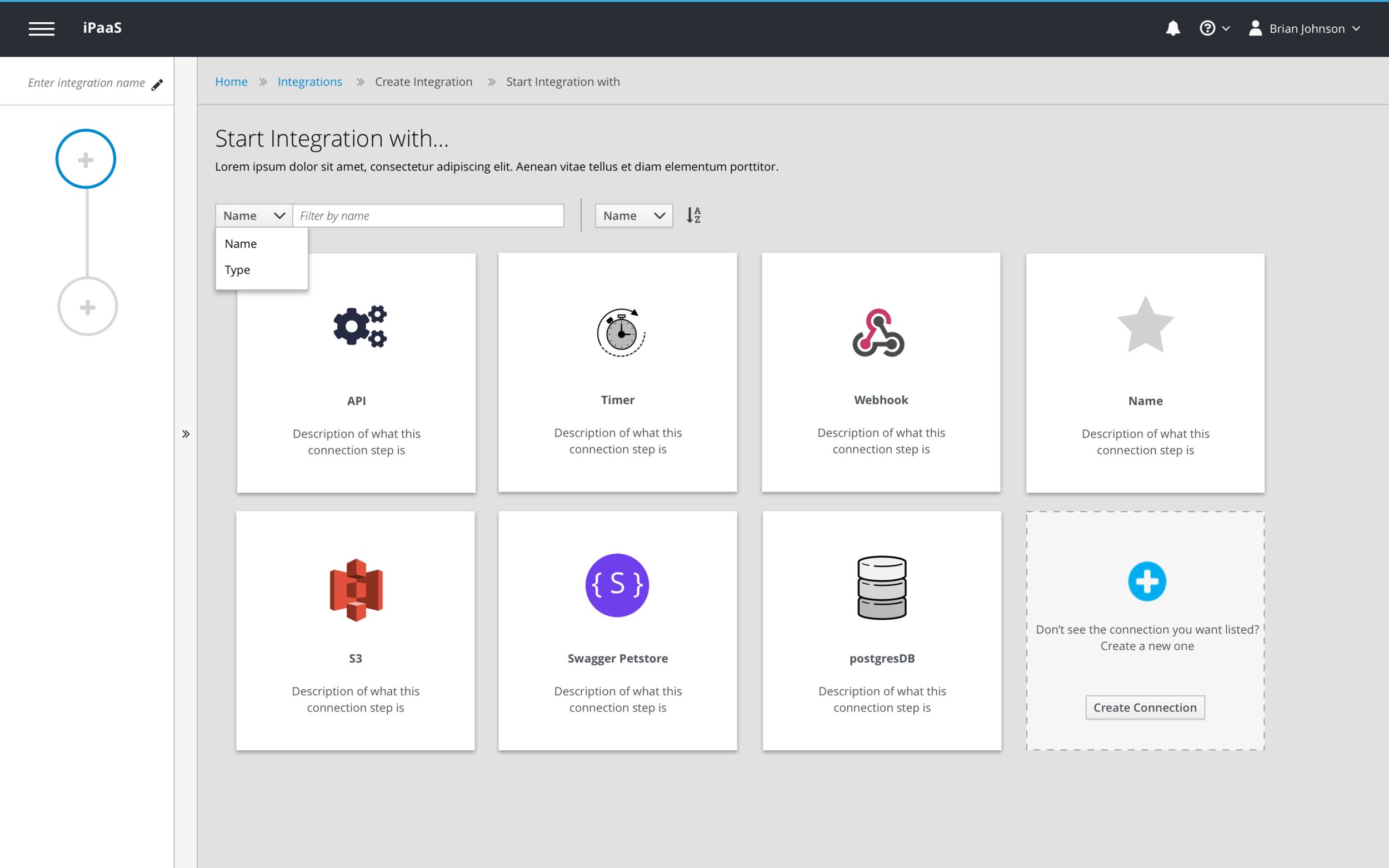This screenshot has width=1389, height=868.
Task: Select the star placeholder icon
Action: pyautogui.click(x=1145, y=325)
